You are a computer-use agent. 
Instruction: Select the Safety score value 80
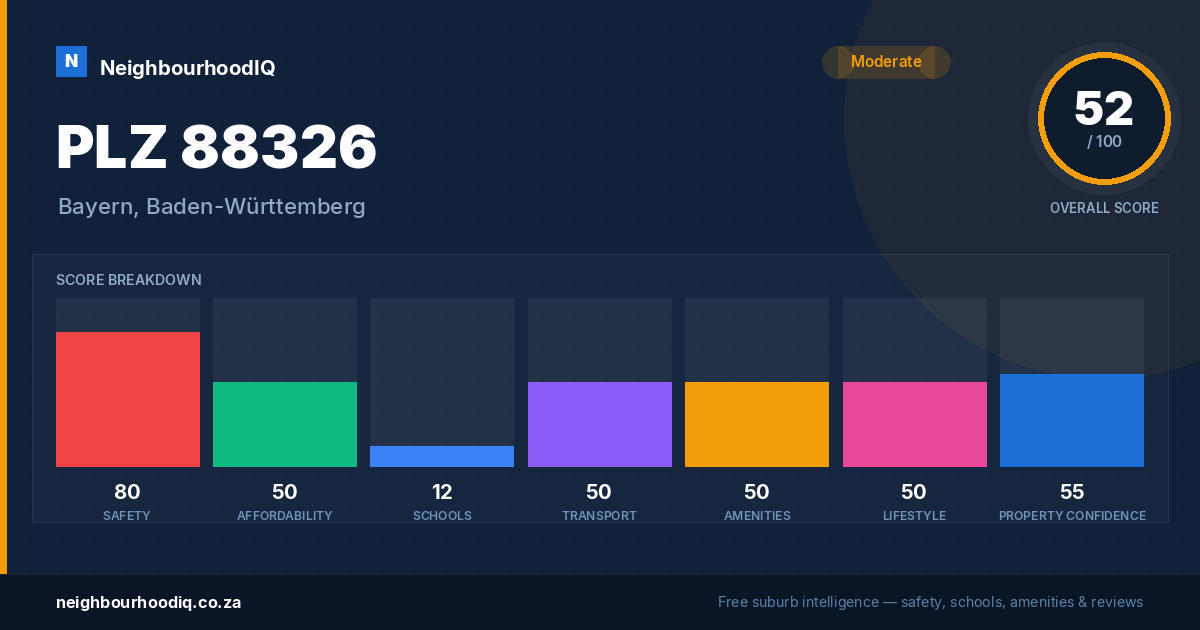point(127,492)
